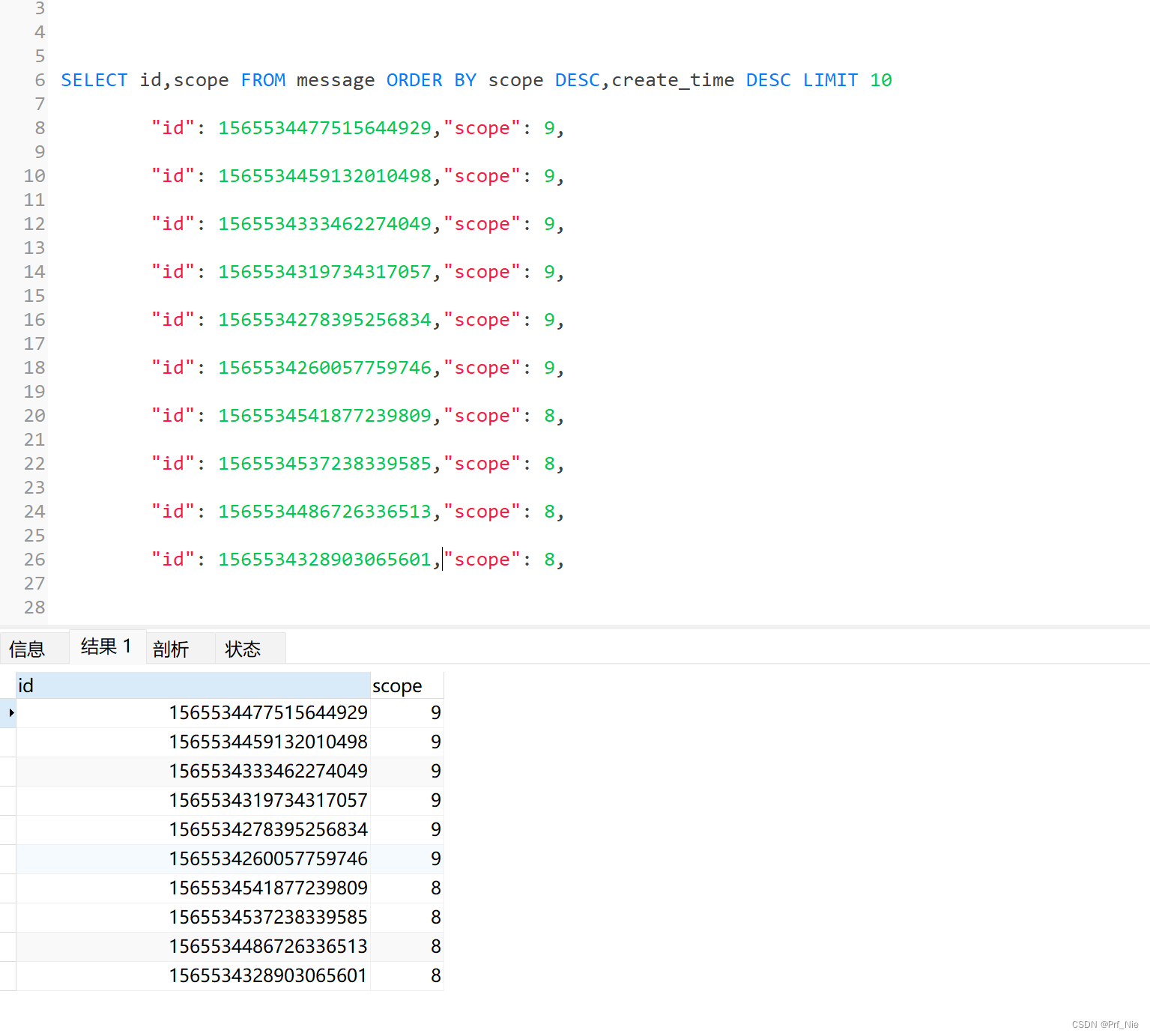Click the id column header
The height and width of the screenshot is (1036, 1150).
coord(193,685)
